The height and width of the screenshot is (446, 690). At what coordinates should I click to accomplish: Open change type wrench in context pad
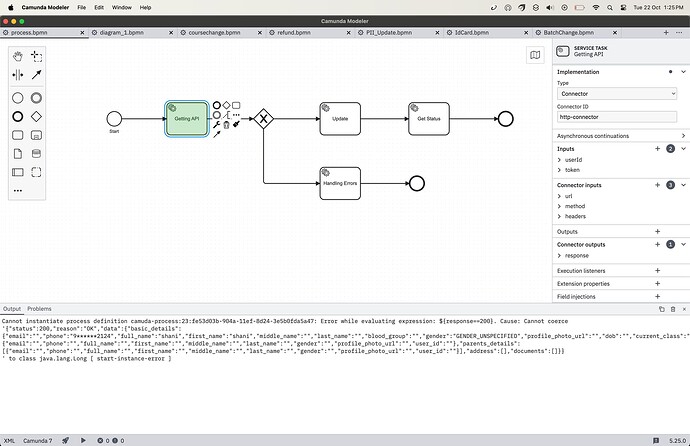[217, 124]
